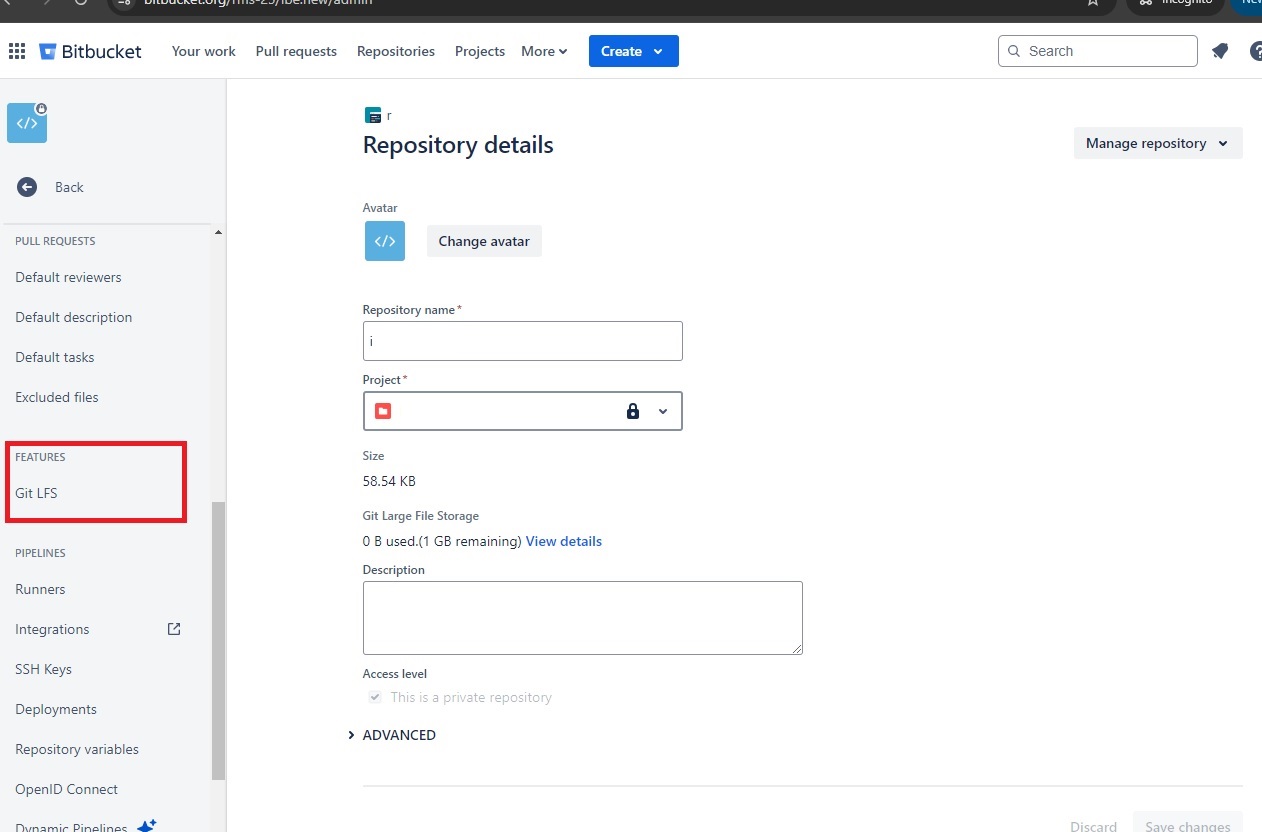Click the View details link

563,541
